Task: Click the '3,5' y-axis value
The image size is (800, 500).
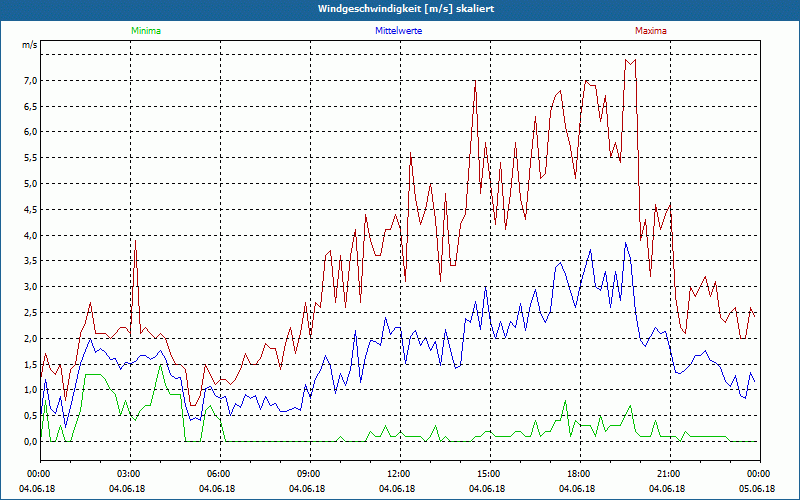Action: coord(30,261)
